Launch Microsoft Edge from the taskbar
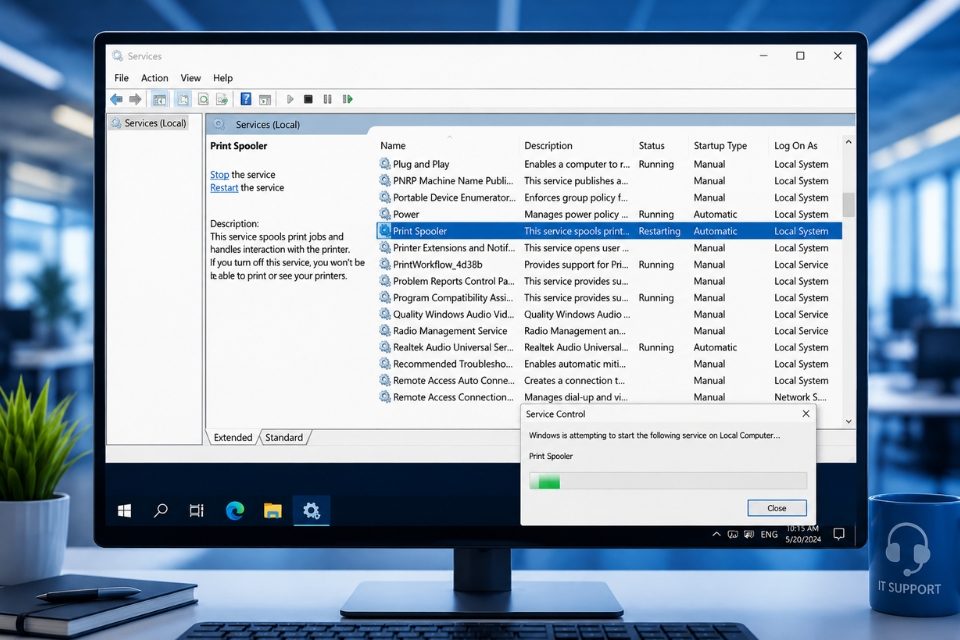 click(235, 510)
